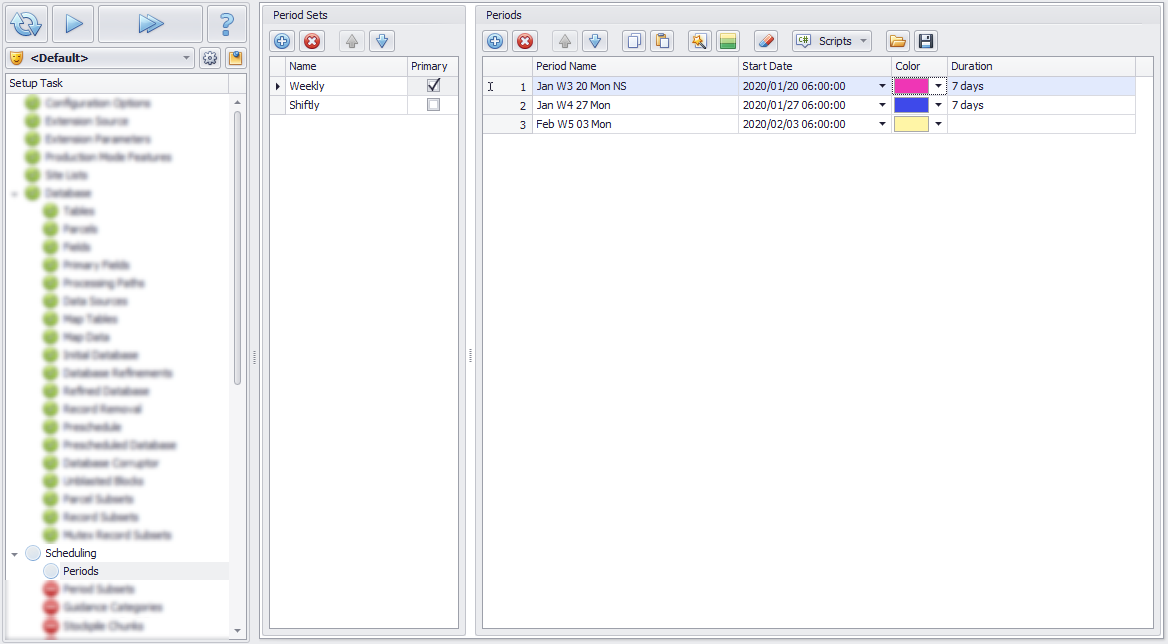
Task: Move period up in Periods toolbar
Action: 565,41
